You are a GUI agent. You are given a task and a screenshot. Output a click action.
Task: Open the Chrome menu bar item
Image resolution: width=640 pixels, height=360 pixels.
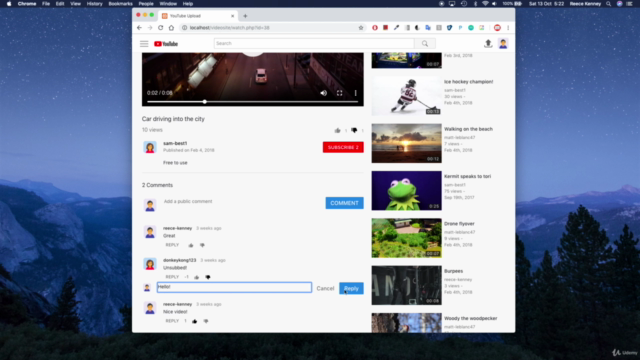(x=27, y=4)
